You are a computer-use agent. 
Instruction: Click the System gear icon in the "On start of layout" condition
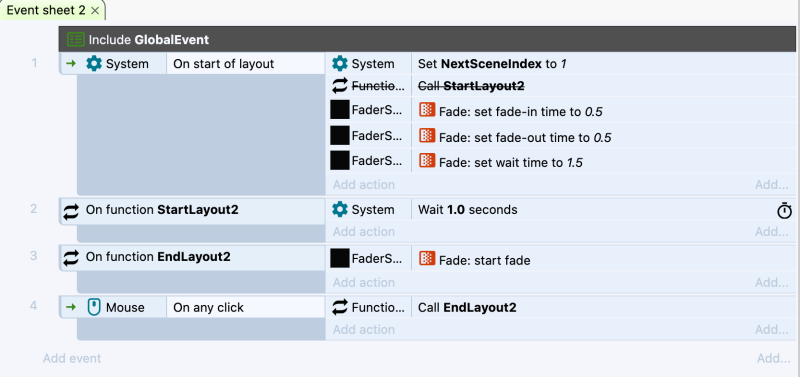[x=94, y=64]
